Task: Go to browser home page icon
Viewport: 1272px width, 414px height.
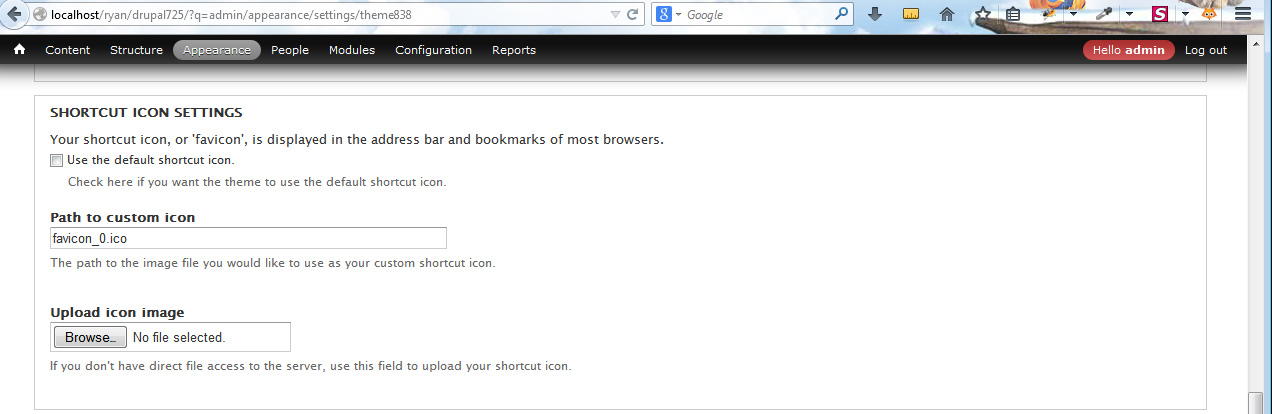Action: tap(947, 15)
